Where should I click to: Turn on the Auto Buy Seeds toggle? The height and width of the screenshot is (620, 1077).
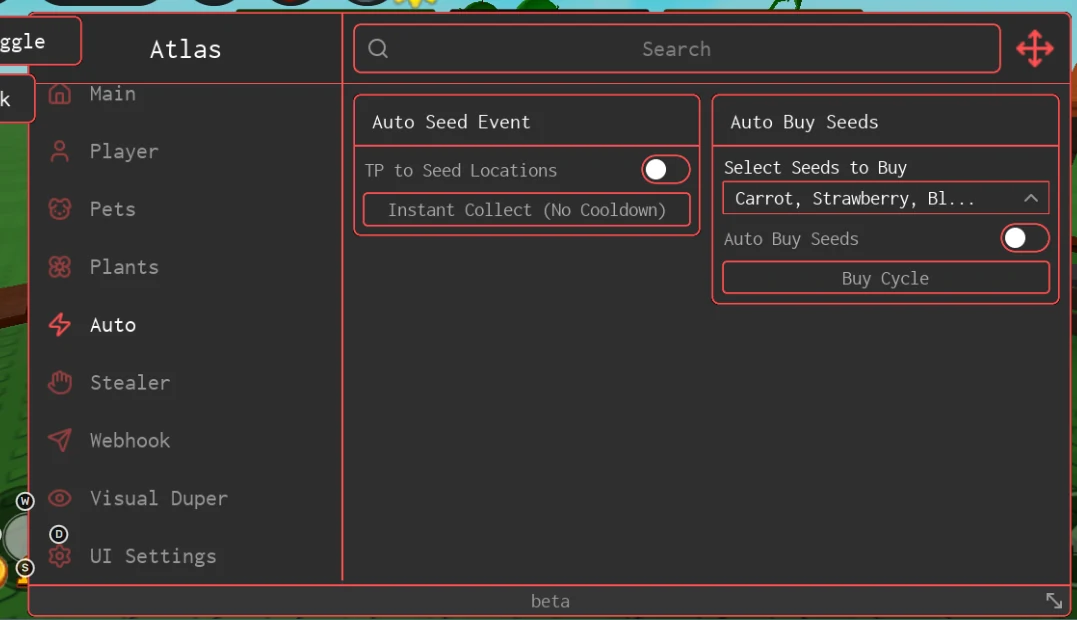coord(1025,238)
